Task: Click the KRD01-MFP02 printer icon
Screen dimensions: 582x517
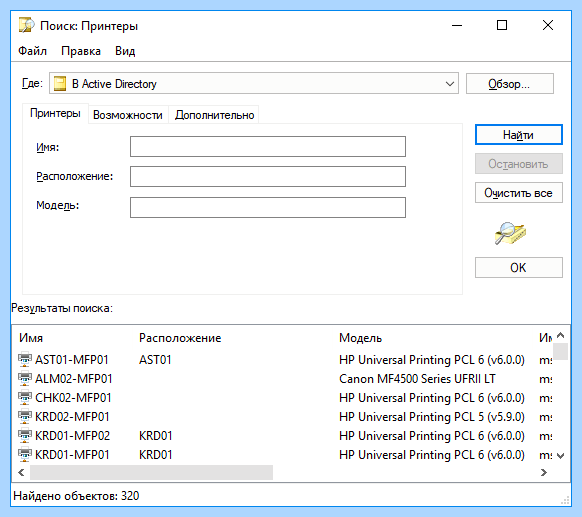Action: (25, 435)
